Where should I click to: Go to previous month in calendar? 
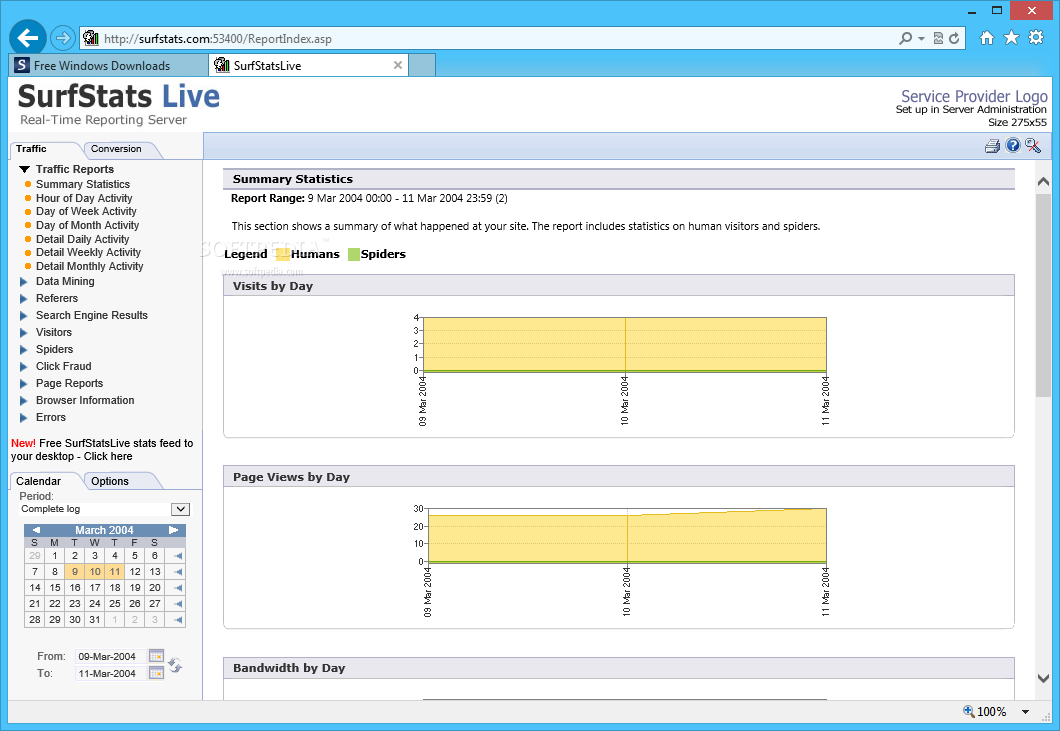36,530
